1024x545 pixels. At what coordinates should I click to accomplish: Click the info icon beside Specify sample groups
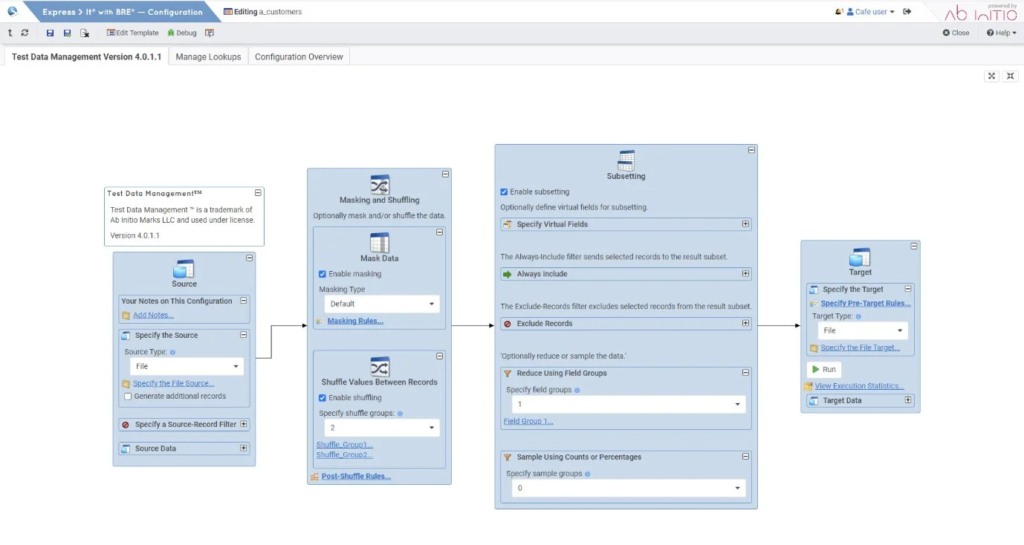(x=587, y=474)
